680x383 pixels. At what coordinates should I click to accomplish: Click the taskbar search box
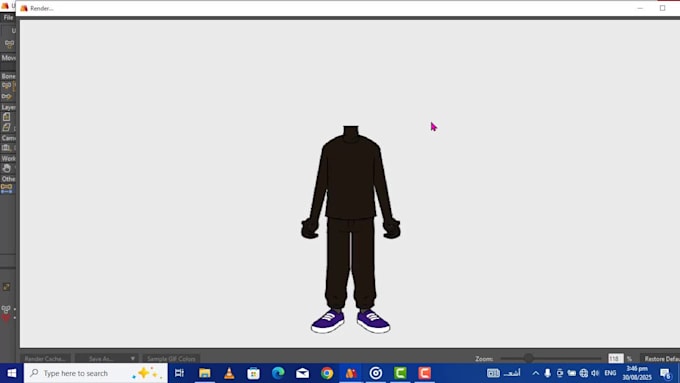pyautogui.click(x=96, y=373)
